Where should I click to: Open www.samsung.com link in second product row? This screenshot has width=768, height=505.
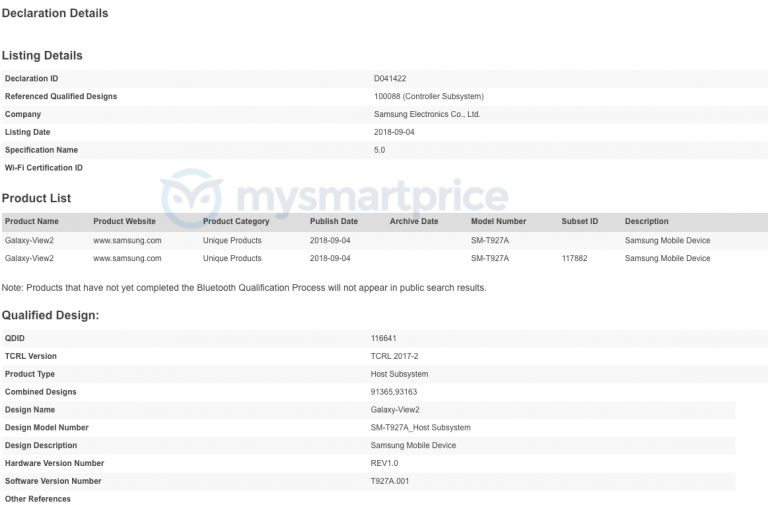tap(127, 259)
